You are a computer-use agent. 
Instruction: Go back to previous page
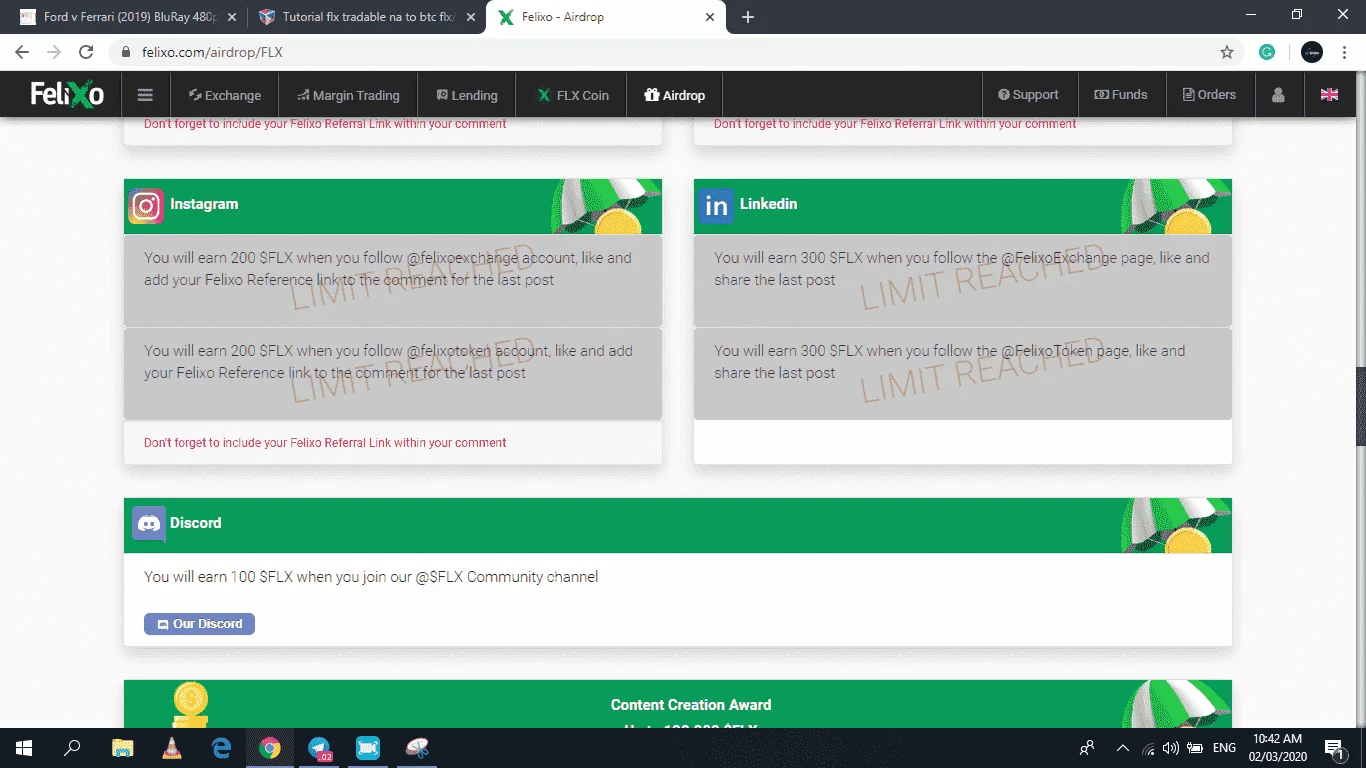[22, 52]
